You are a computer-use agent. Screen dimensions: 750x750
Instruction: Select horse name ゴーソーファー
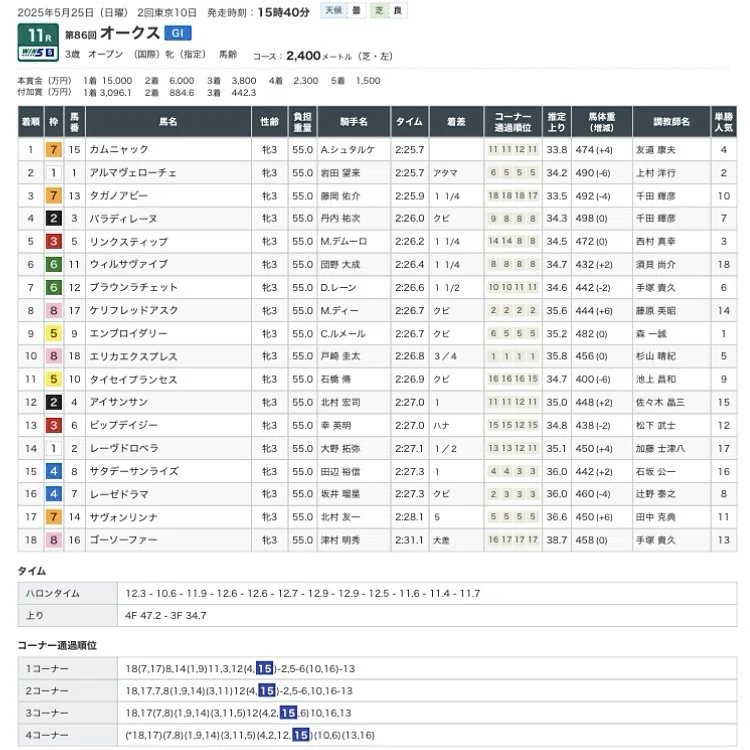(123, 540)
